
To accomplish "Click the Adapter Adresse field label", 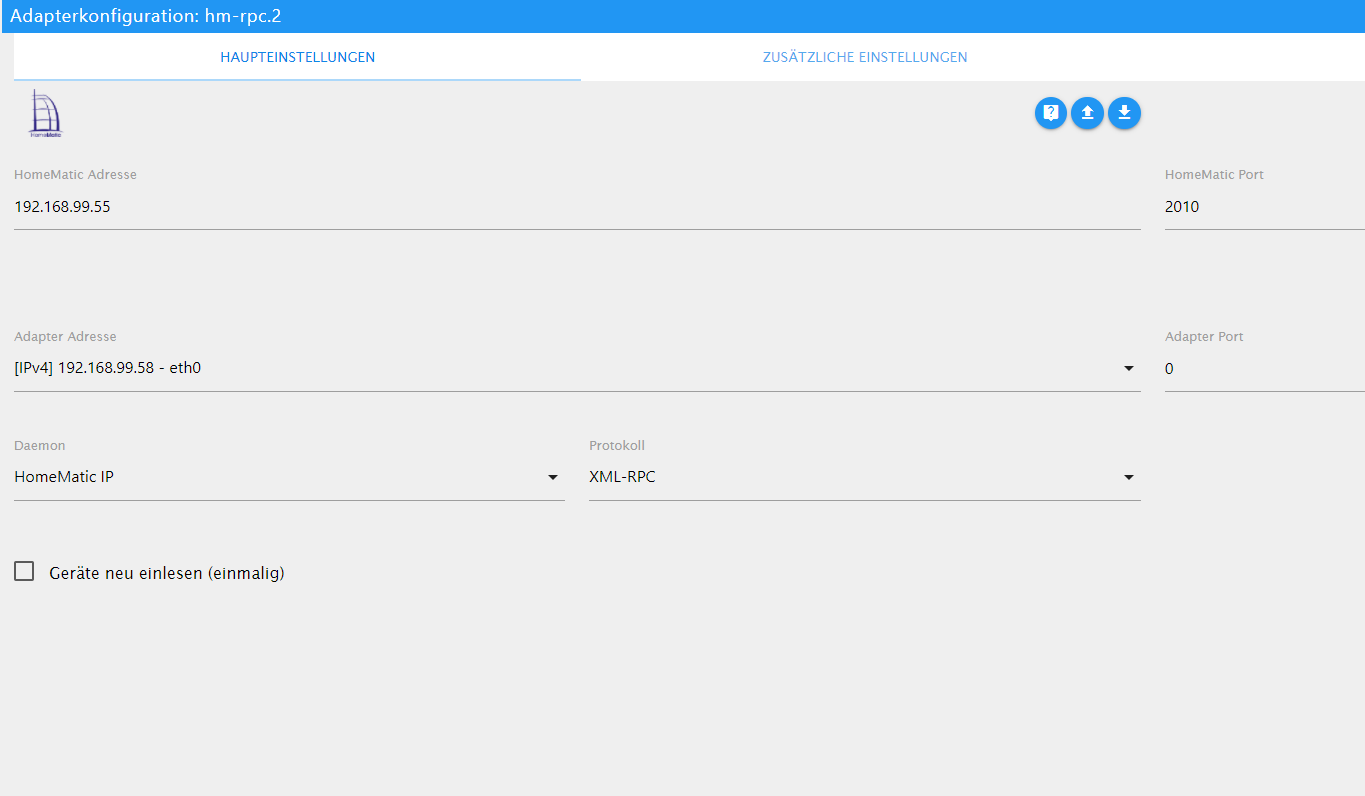I will point(65,337).
